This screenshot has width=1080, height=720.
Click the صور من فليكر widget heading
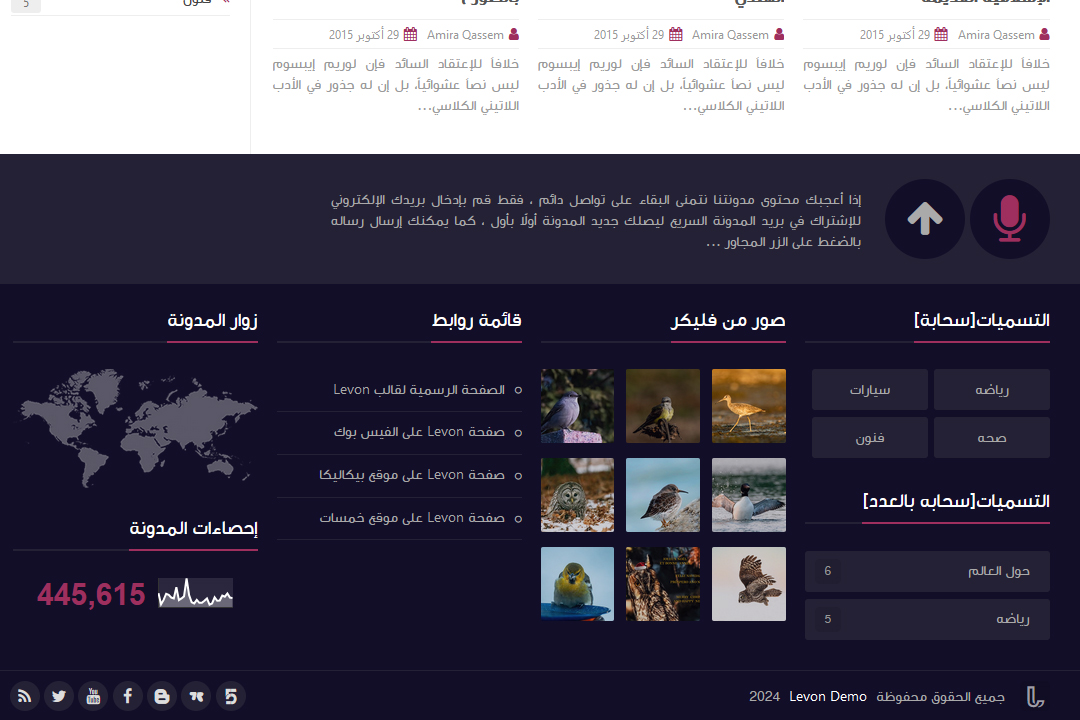(x=728, y=320)
